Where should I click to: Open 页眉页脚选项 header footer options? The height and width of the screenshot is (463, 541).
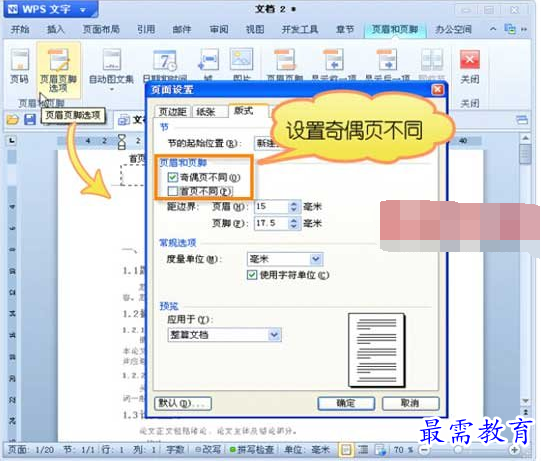tap(58, 70)
